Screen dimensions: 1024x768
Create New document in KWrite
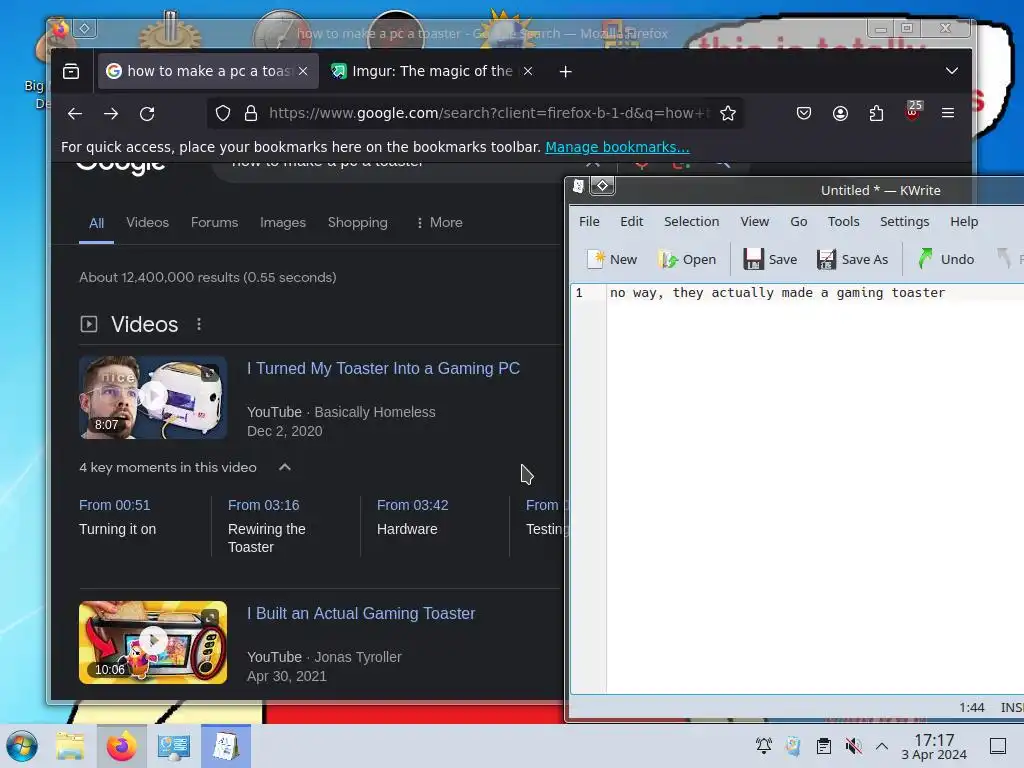coord(612,260)
